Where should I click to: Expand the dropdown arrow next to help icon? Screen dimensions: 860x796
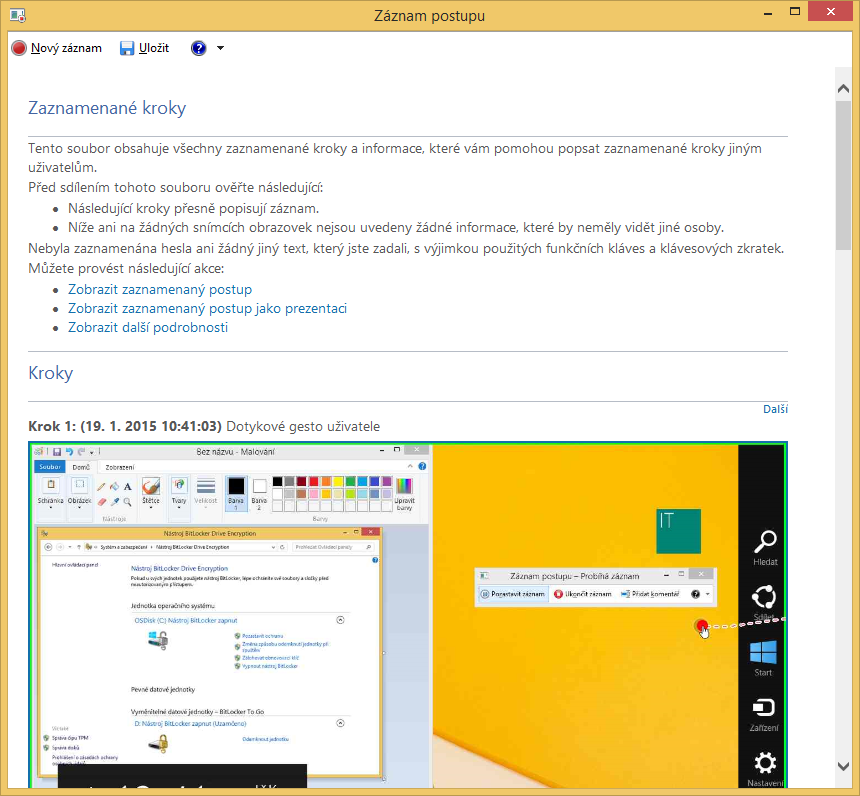tap(220, 48)
